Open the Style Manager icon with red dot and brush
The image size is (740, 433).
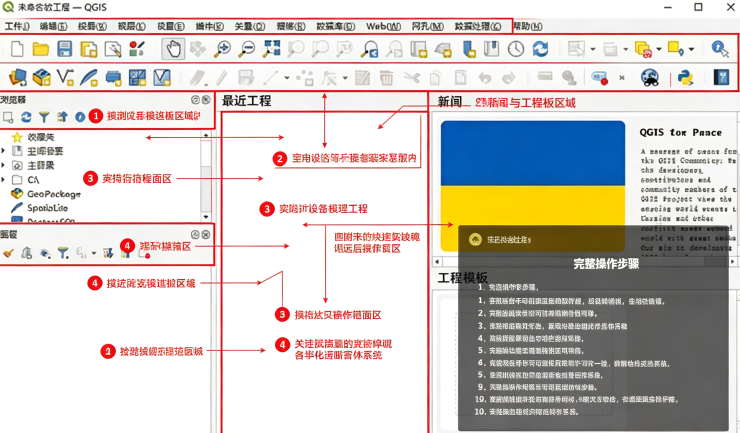click(x=137, y=49)
